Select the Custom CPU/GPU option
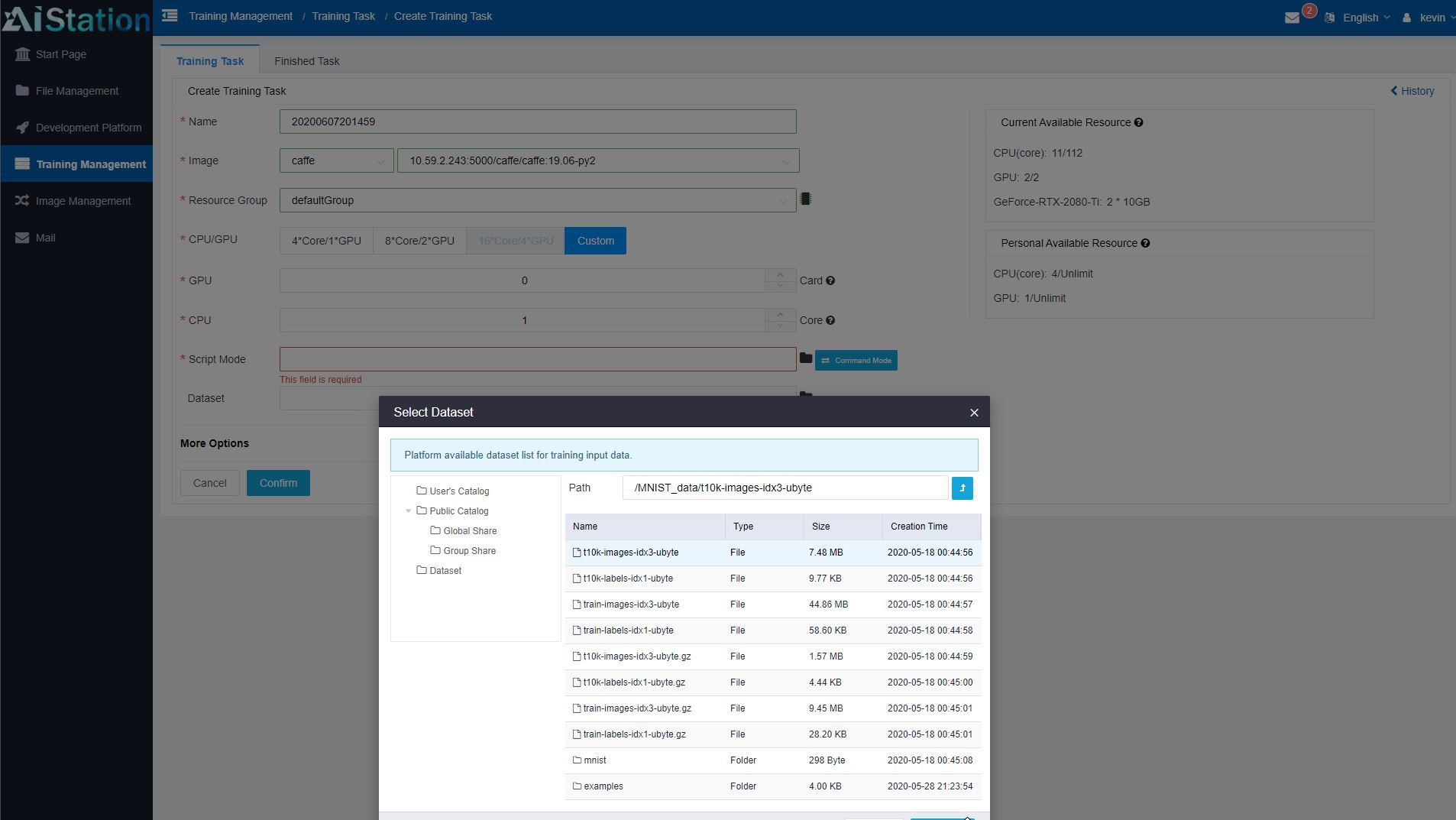The height and width of the screenshot is (820, 1456). coord(595,241)
